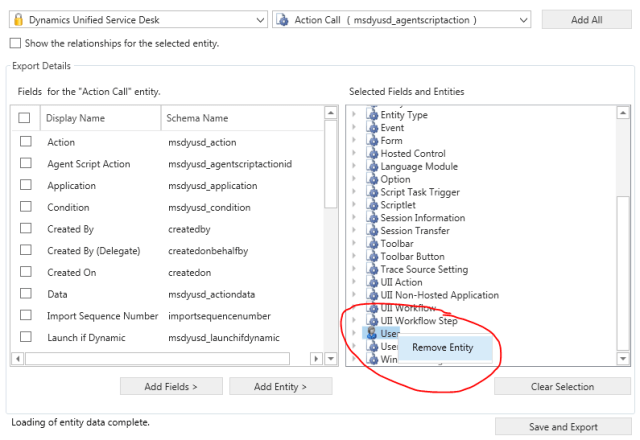Check the Application field checkbox
Viewport: 640px width, 440px height.
click(x=26, y=184)
